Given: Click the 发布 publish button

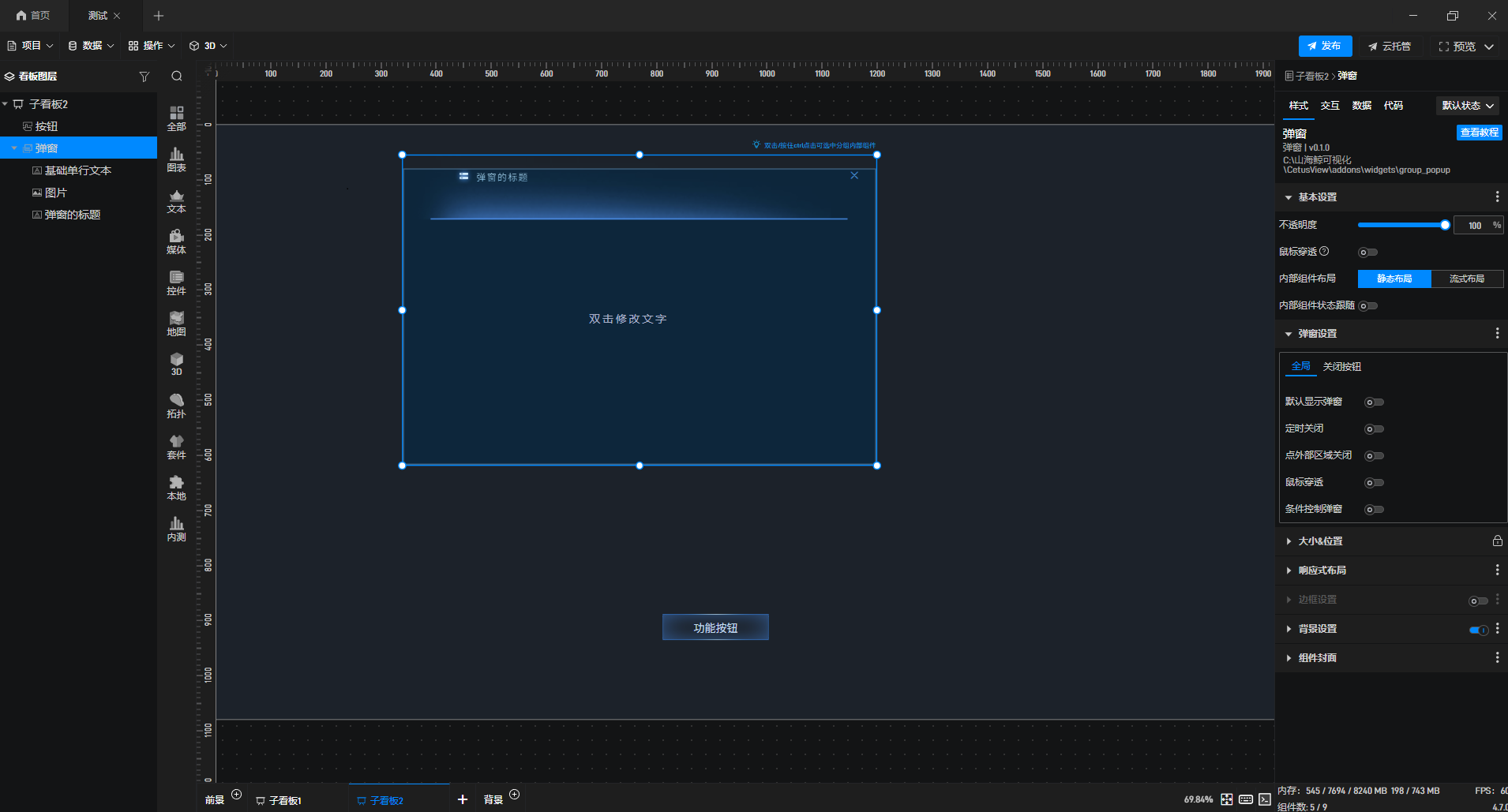Looking at the screenshot, I should 1325,47.
